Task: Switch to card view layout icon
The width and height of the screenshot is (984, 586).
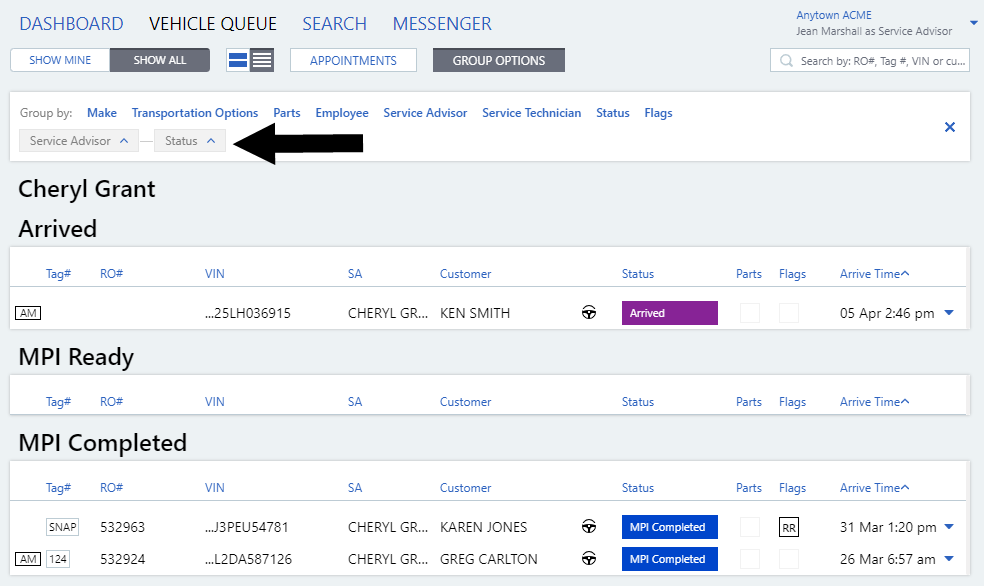Action: pos(238,60)
